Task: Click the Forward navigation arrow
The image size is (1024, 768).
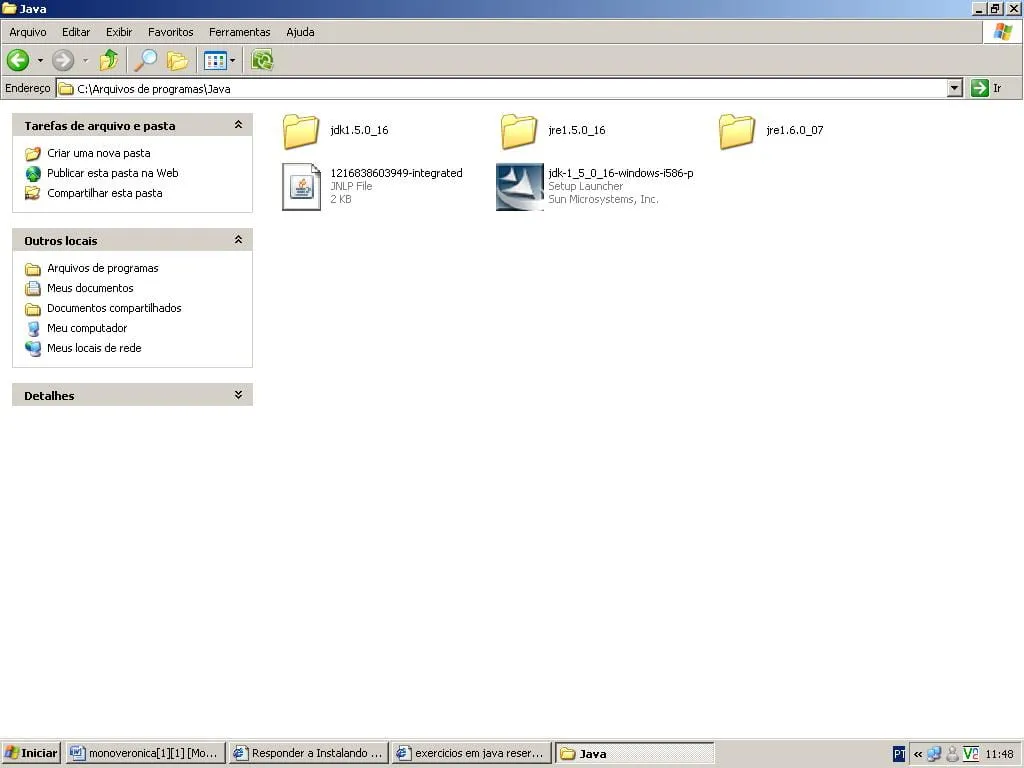Action: [x=63, y=61]
